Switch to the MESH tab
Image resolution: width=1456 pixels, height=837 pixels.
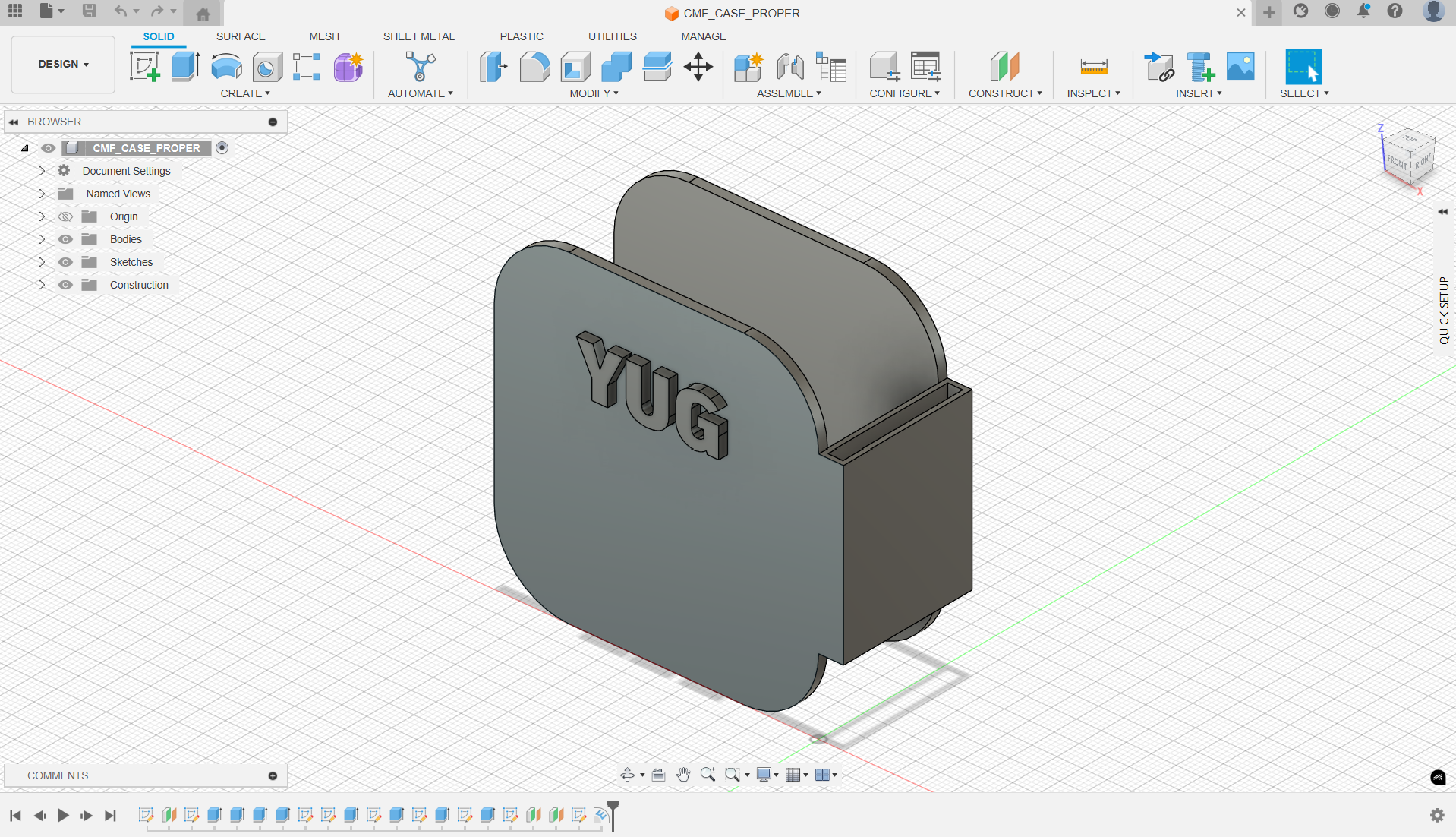point(324,36)
